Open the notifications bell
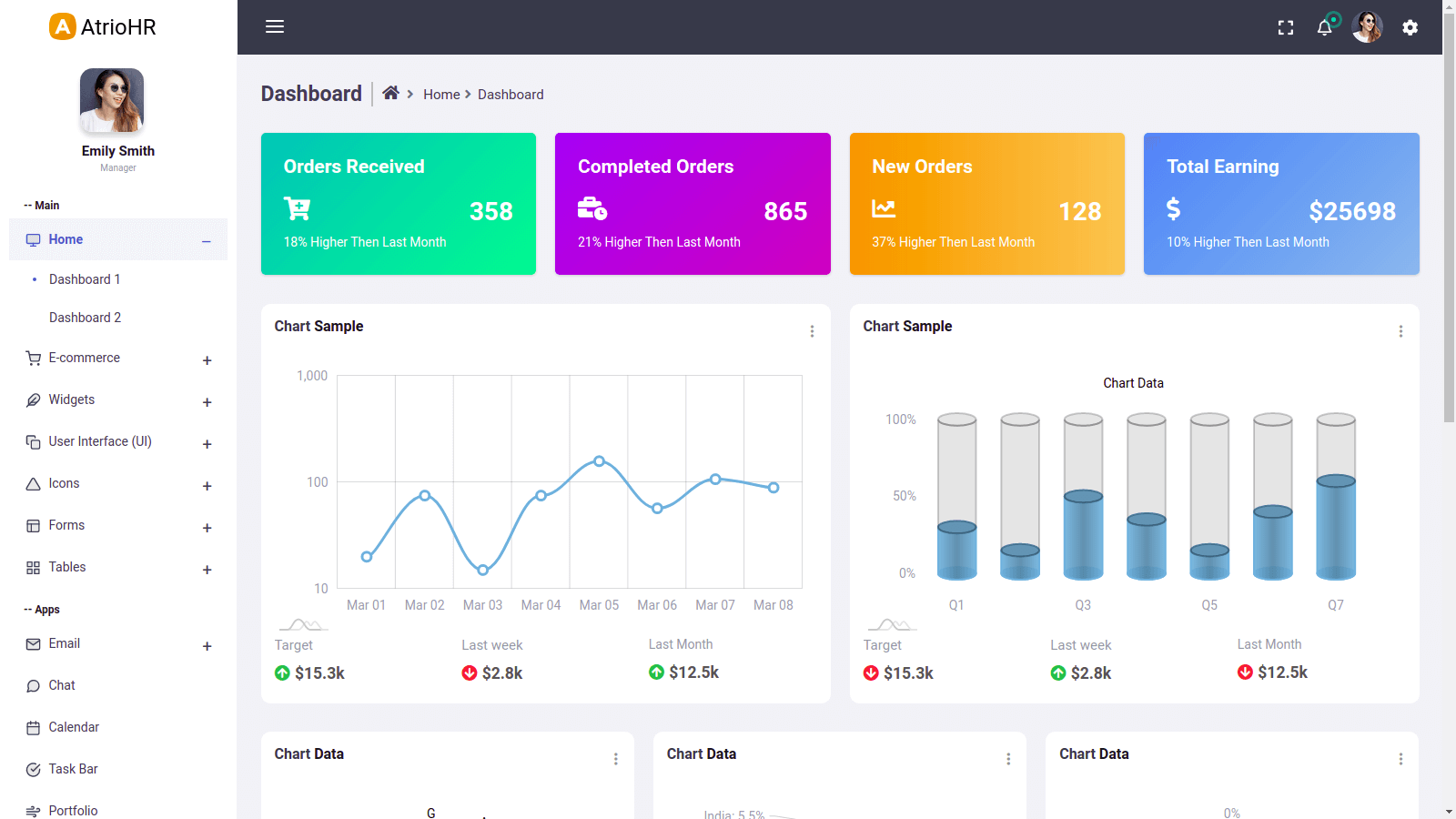Image resolution: width=1456 pixels, height=819 pixels. tap(1324, 27)
